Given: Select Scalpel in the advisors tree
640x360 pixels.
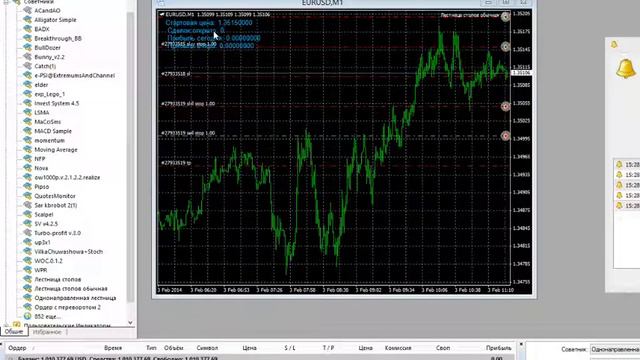Looking at the screenshot, I should point(44,214).
